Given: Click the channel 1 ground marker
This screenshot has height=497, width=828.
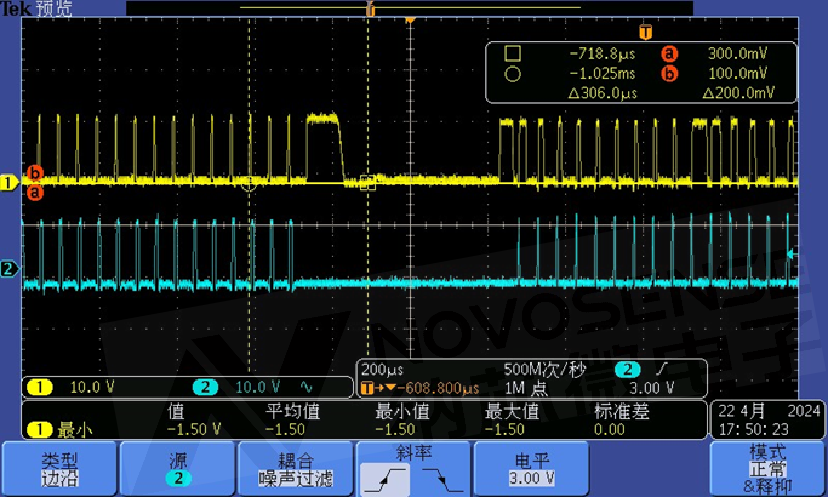Looking at the screenshot, I should 9,183.
